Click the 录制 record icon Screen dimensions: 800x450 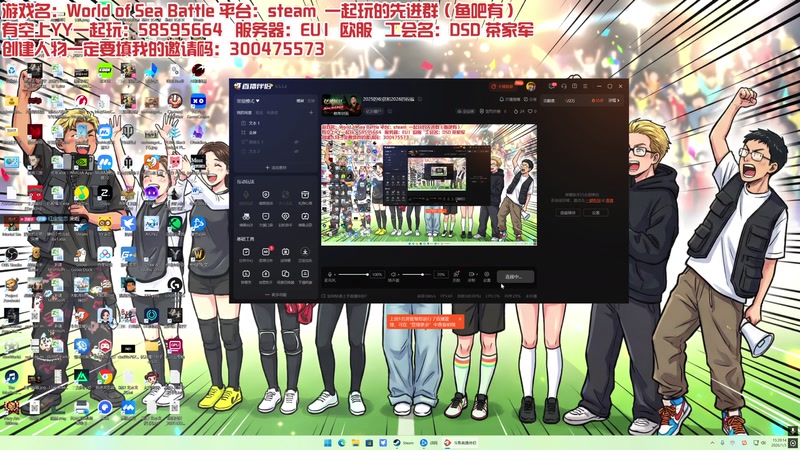471,276
